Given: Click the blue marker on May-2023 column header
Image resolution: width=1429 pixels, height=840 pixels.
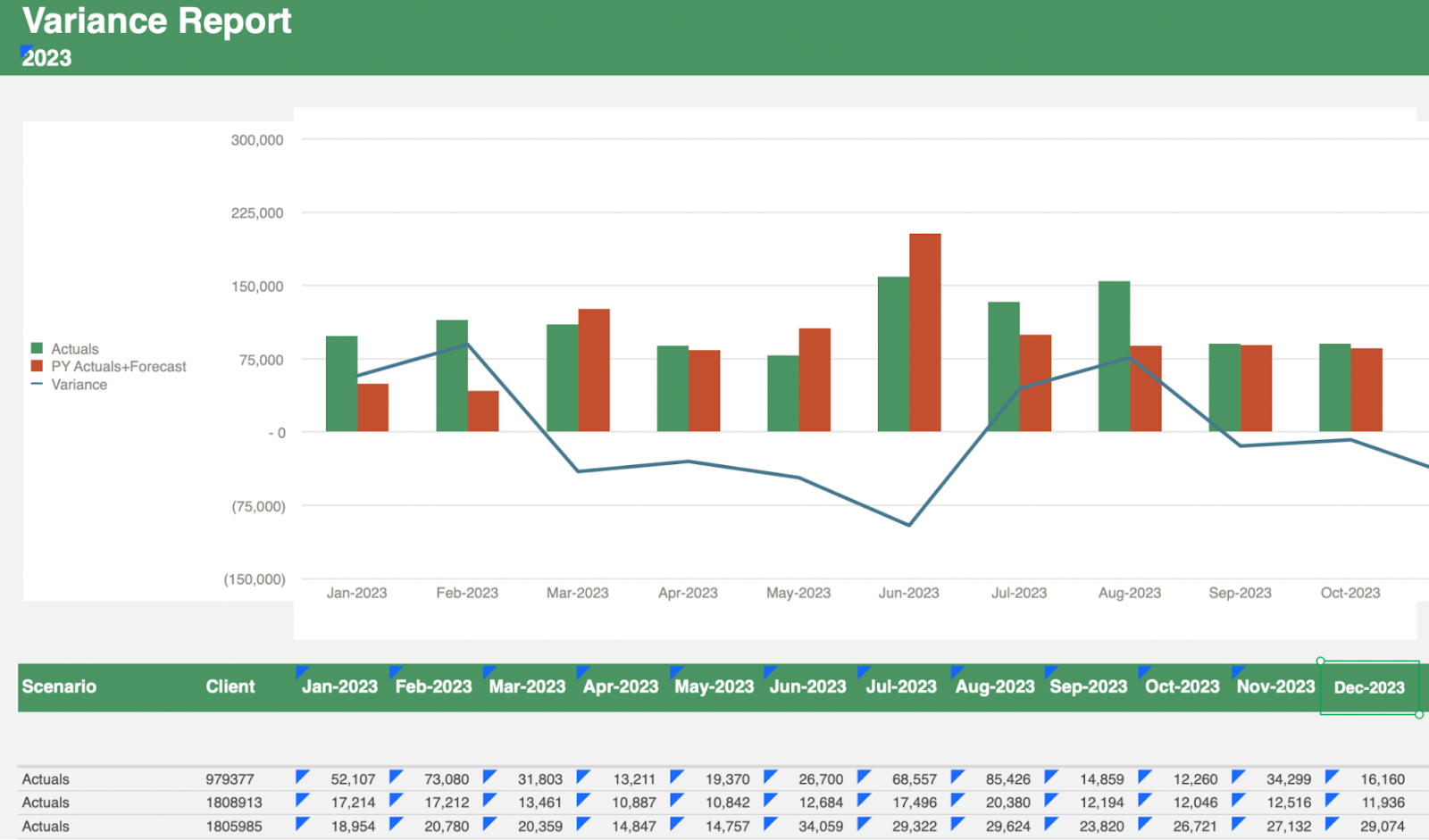Looking at the screenshot, I should [676, 671].
